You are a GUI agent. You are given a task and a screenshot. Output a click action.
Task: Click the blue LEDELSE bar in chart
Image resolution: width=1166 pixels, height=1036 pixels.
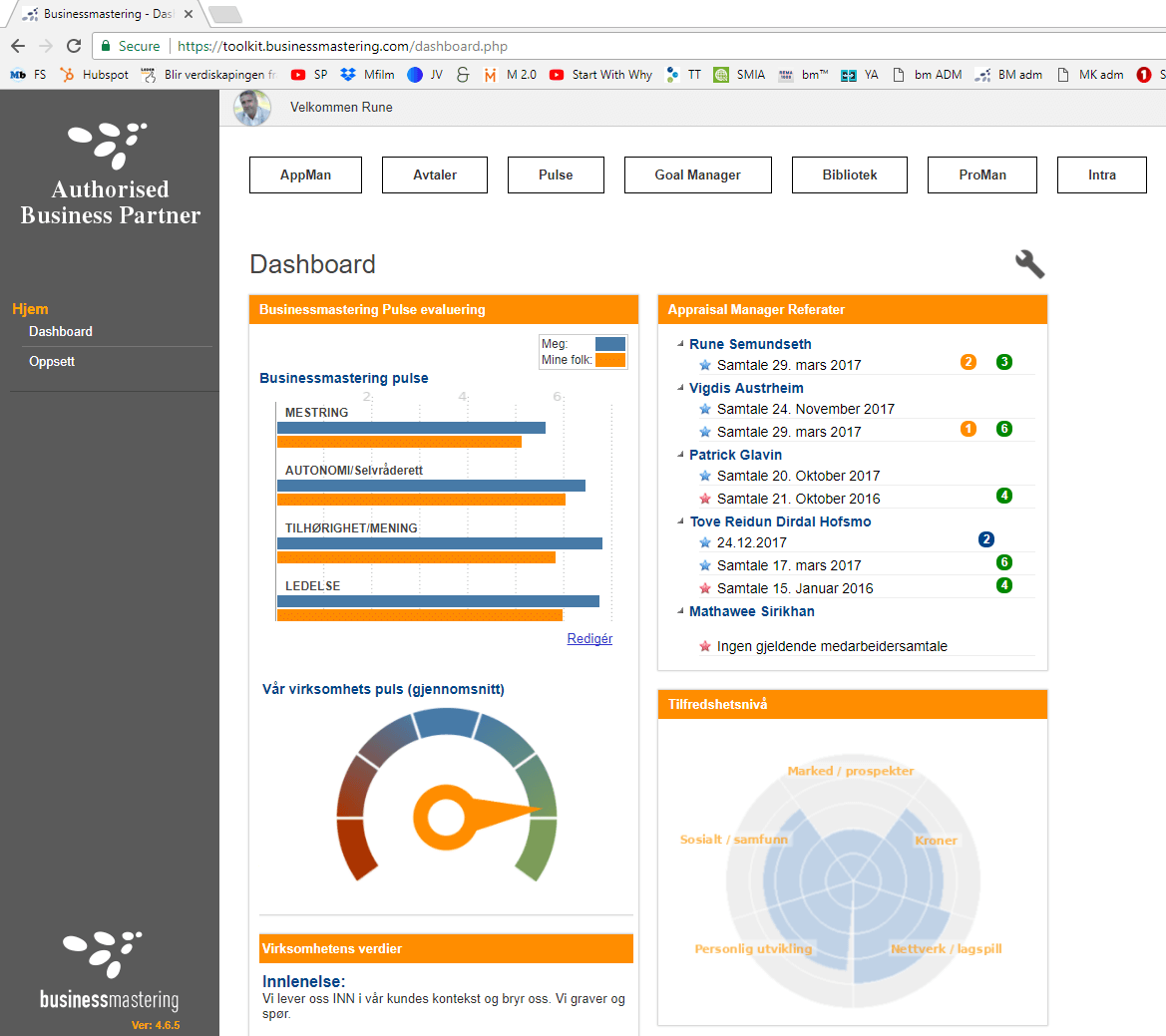tap(438, 601)
